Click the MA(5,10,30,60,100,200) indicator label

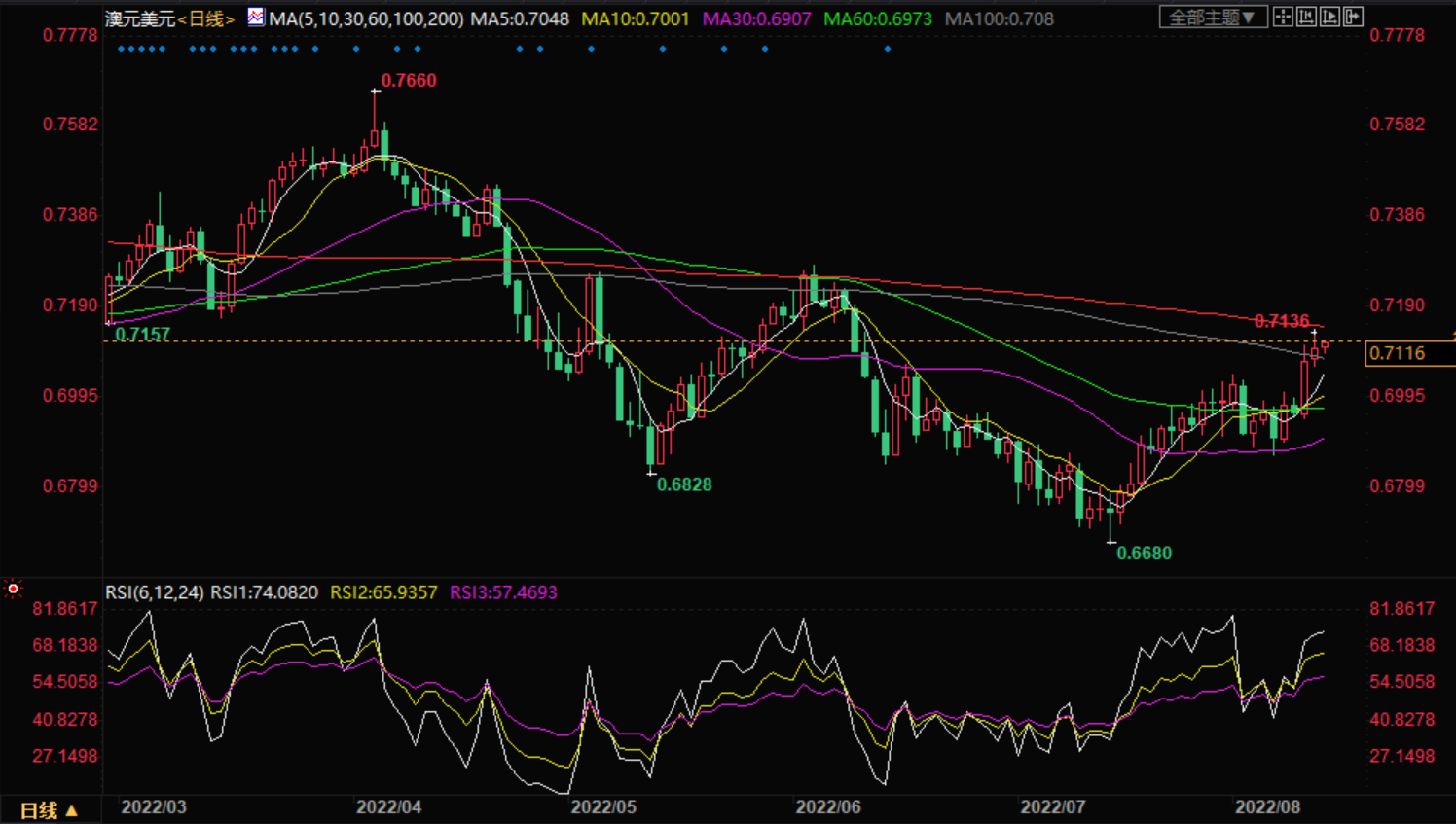pos(367,18)
